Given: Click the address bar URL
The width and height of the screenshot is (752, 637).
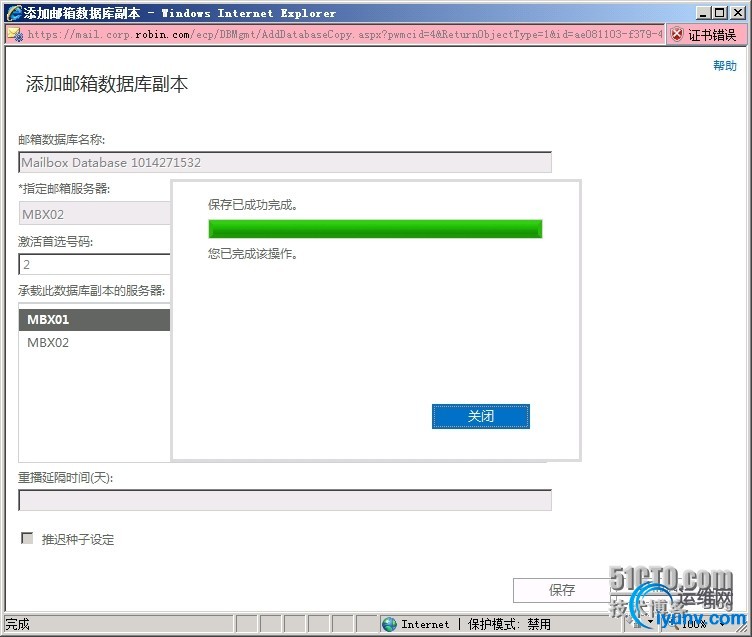Looking at the screenshot, I should 345,35.
